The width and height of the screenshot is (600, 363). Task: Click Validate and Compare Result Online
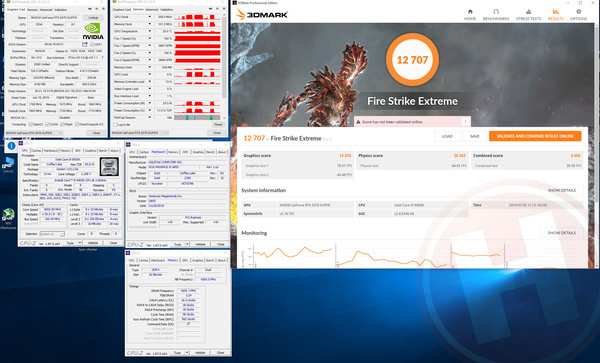(535, 136)
